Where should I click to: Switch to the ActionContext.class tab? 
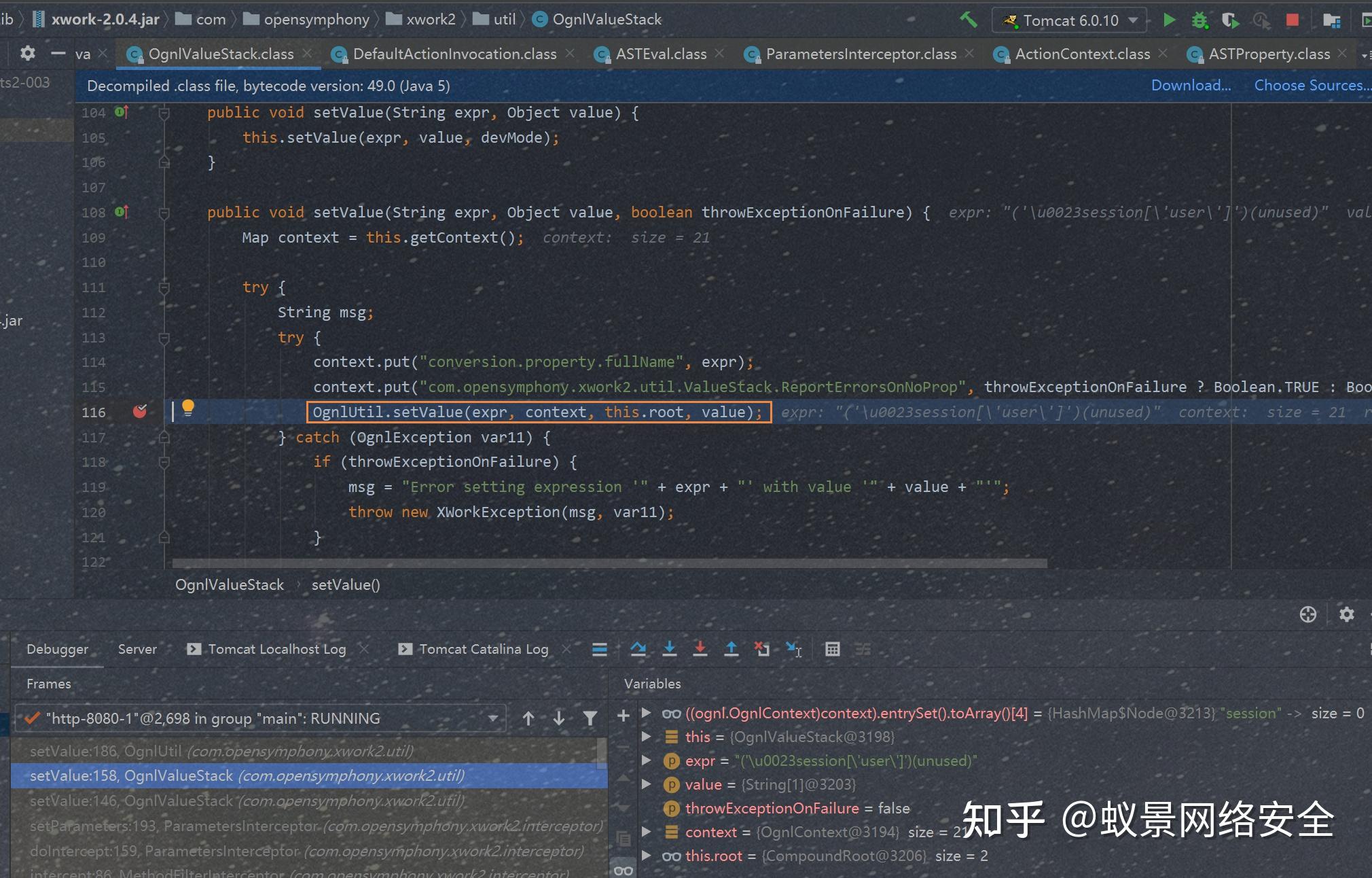(x=1082, y=54)
